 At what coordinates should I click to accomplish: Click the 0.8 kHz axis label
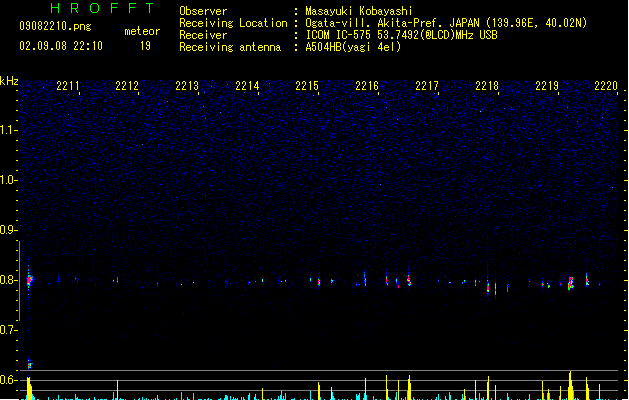click(8, 280)
